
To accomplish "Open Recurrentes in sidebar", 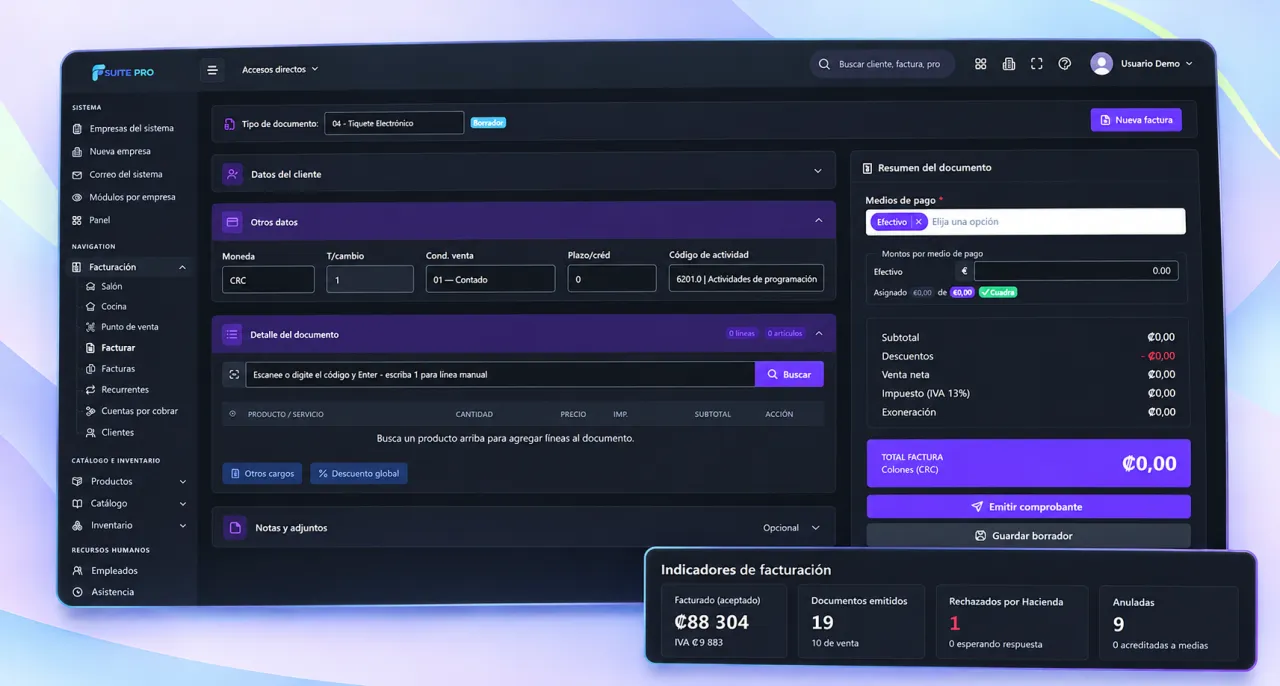I will pos(118,390).
